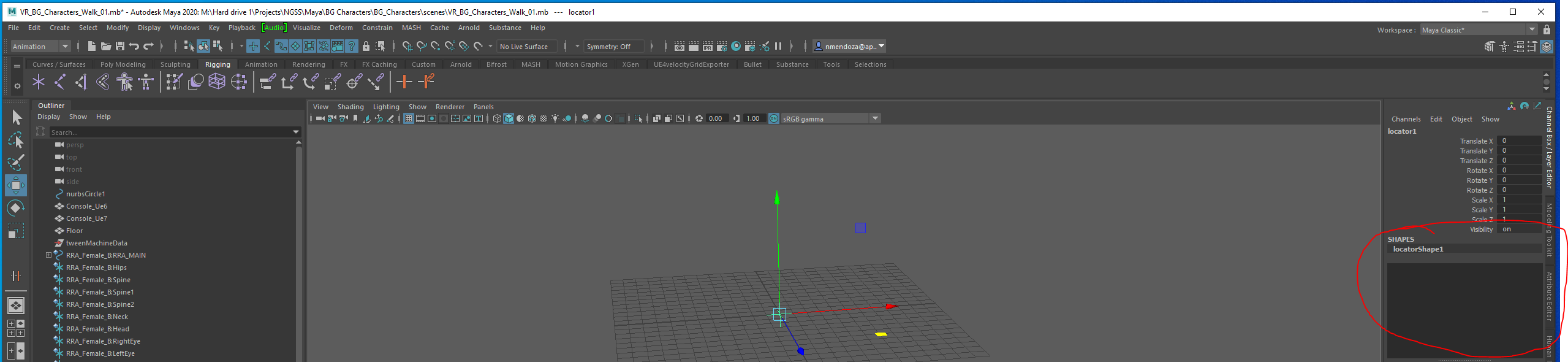Screen dimensions: 1568x362
Task: Toggle the selection lock padlock icon
Action: pos(366,46)
